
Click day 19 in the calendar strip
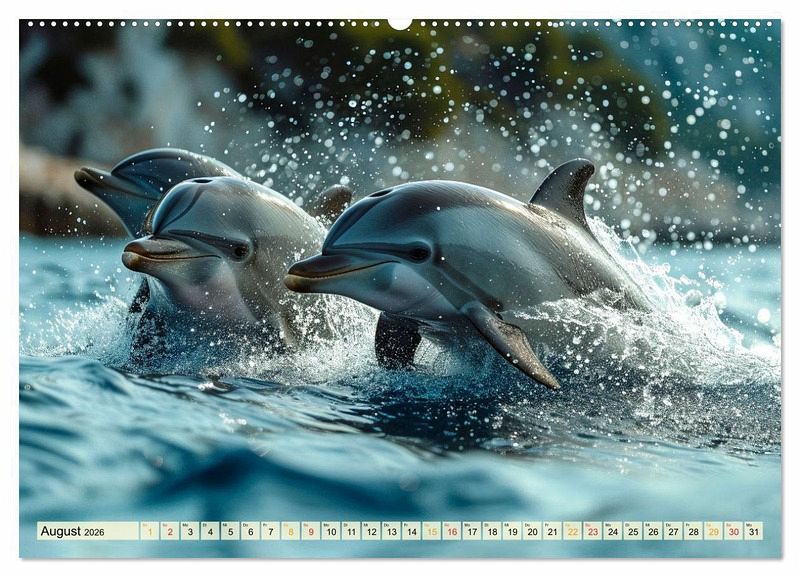pyautogui.click(x=512, y=531)
